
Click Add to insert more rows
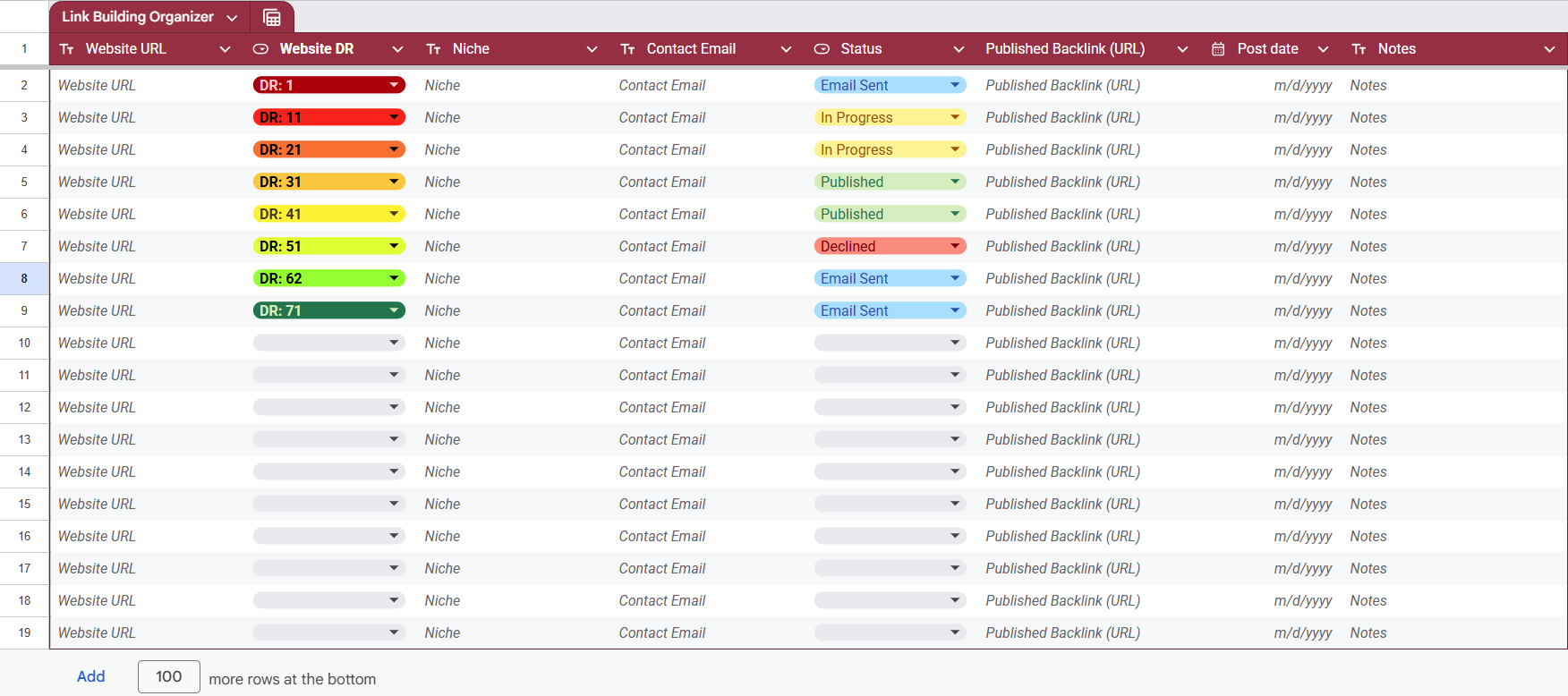pyautogui.click(x=90, y=676)
